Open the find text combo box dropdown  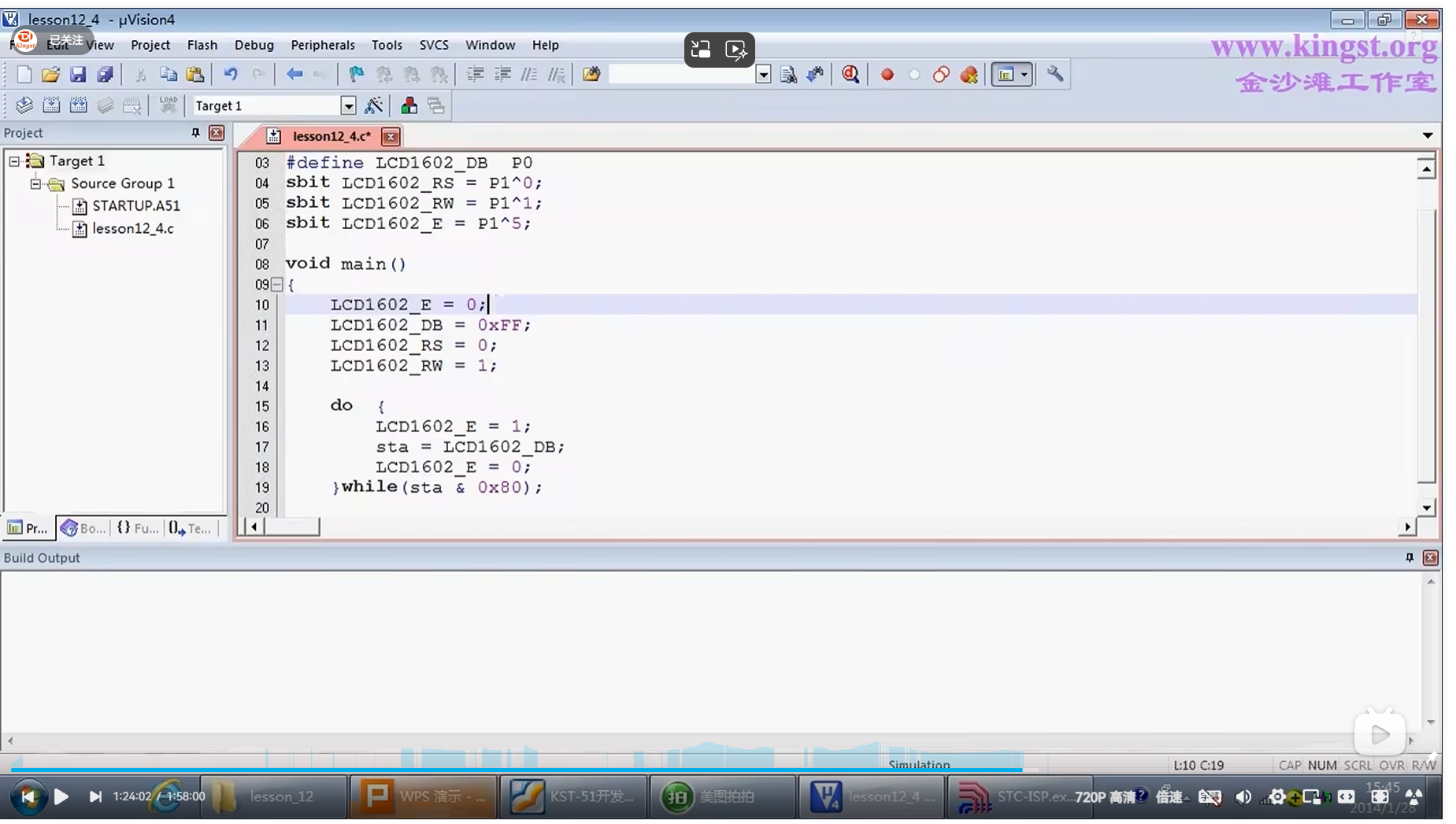click(763, 75)
